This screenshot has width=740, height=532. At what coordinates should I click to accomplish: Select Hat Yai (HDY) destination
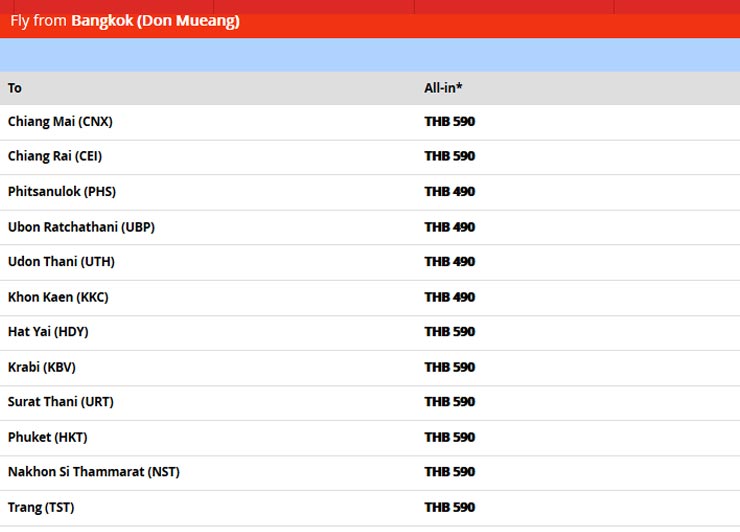click(48, 332)
